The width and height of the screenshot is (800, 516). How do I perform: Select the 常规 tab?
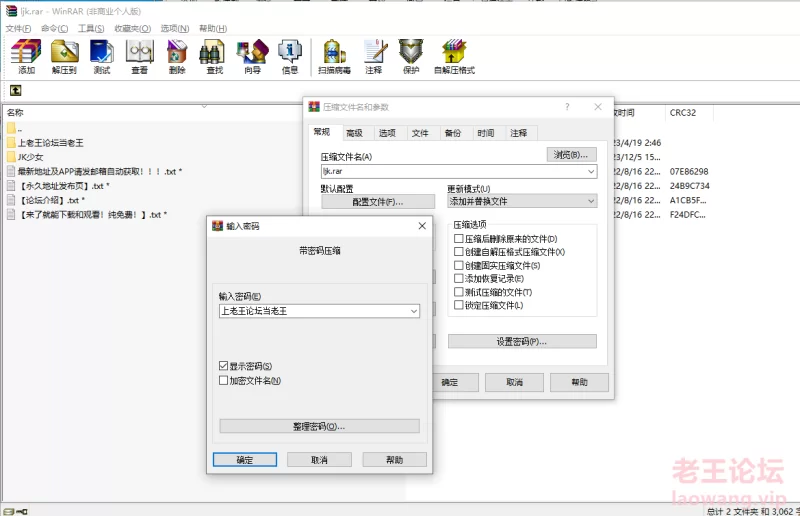pyautogui.click(x=322, y=132)
